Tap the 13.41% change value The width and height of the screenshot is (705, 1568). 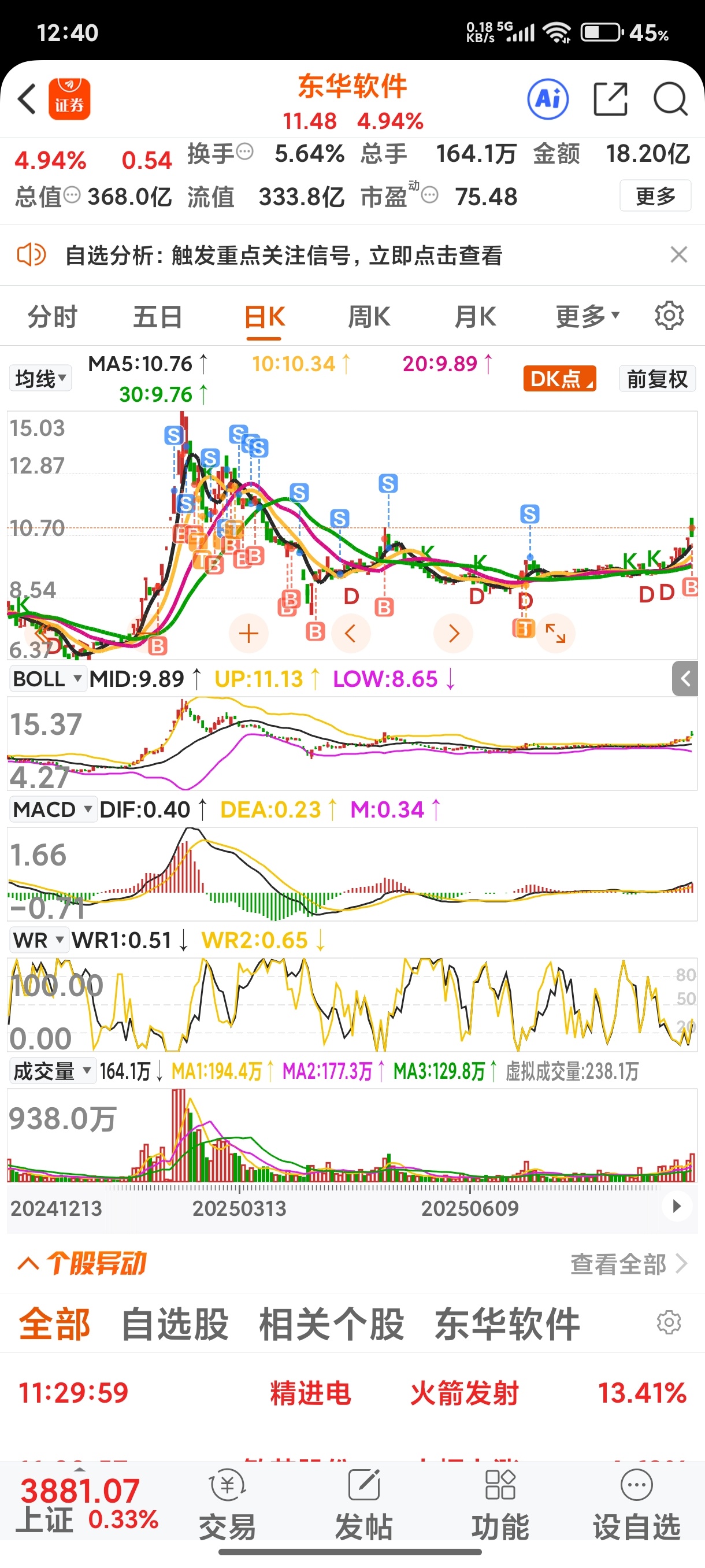click(x=643, y=1393)
